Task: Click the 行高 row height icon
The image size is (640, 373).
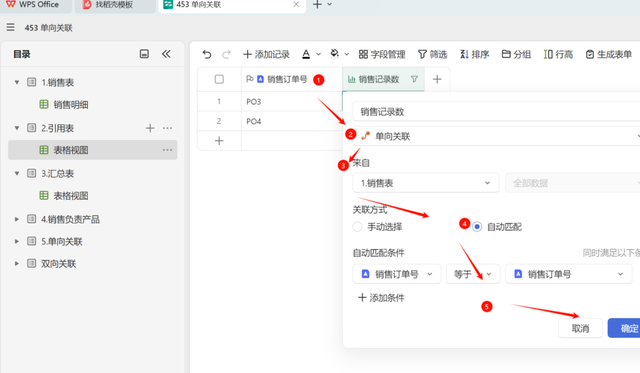Action: coord(548,54)
